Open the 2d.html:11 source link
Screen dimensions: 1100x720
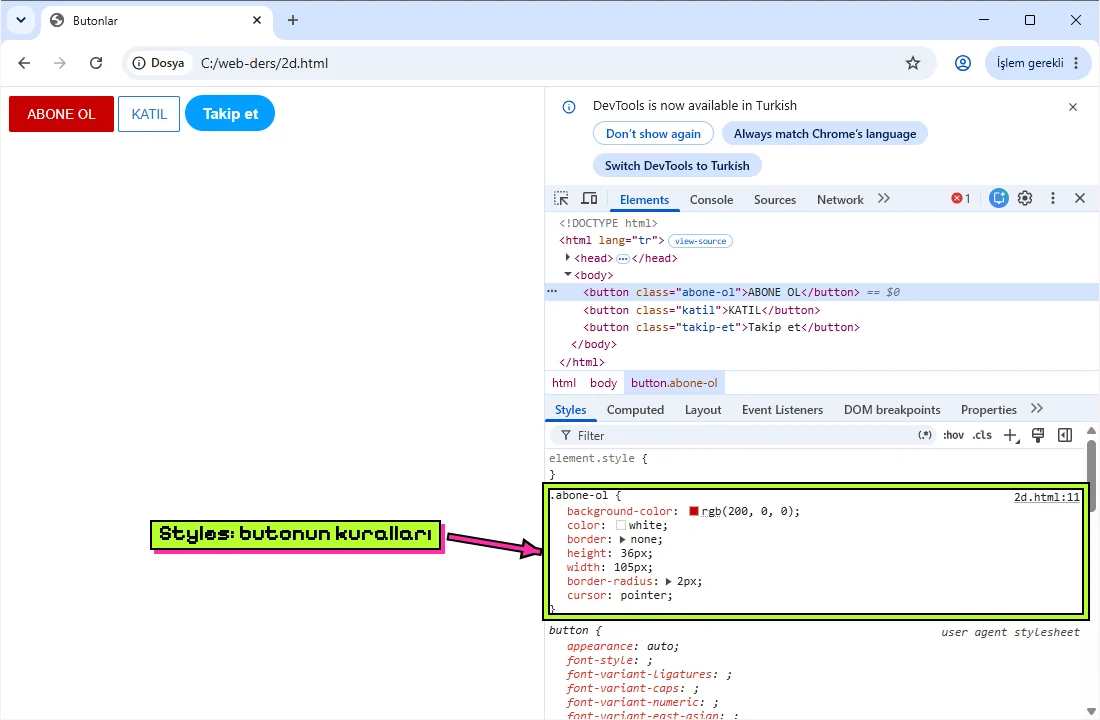click(1047, 497)
